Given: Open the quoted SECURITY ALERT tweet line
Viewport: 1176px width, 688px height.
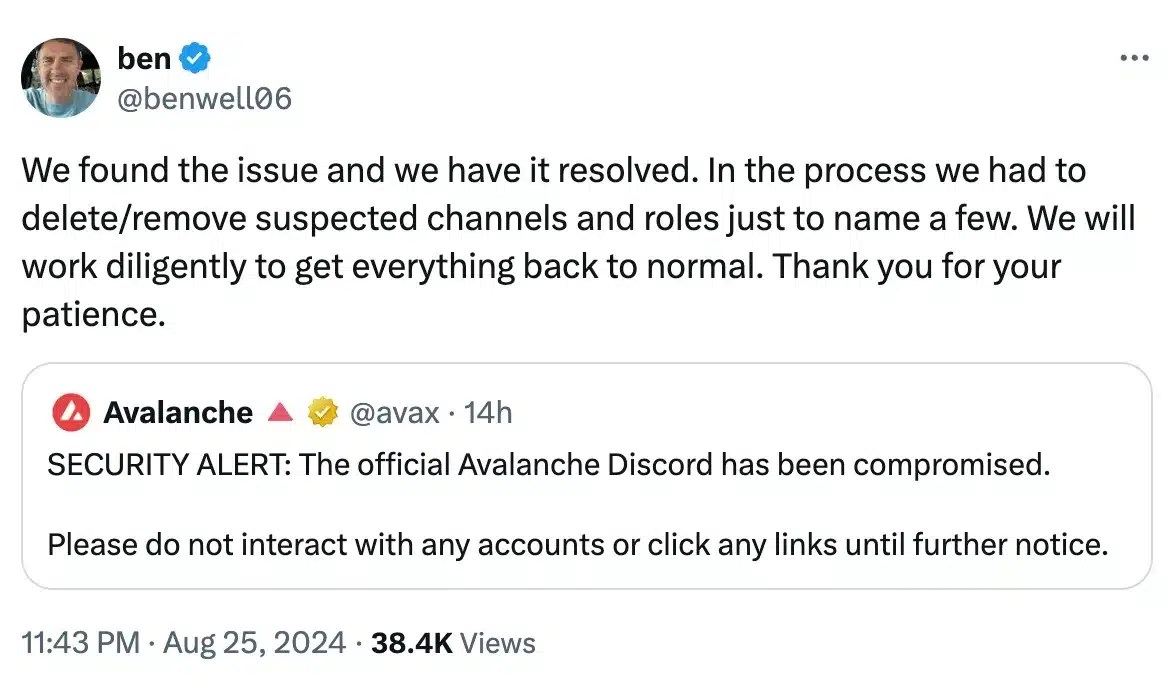Looking at the screenshot, I should (548, 465).
